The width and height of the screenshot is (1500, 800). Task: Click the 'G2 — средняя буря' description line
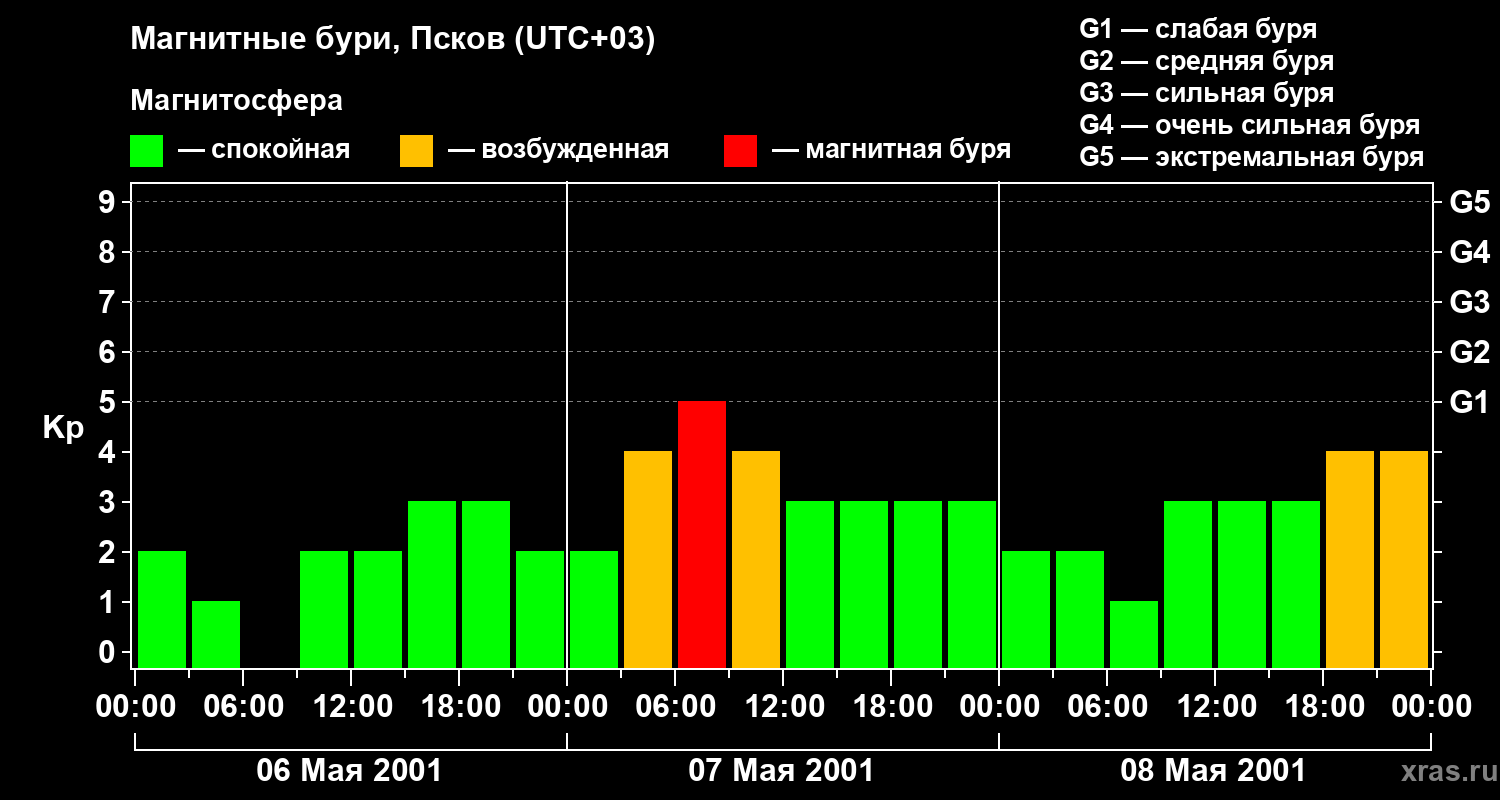(x=1206, y=61)
